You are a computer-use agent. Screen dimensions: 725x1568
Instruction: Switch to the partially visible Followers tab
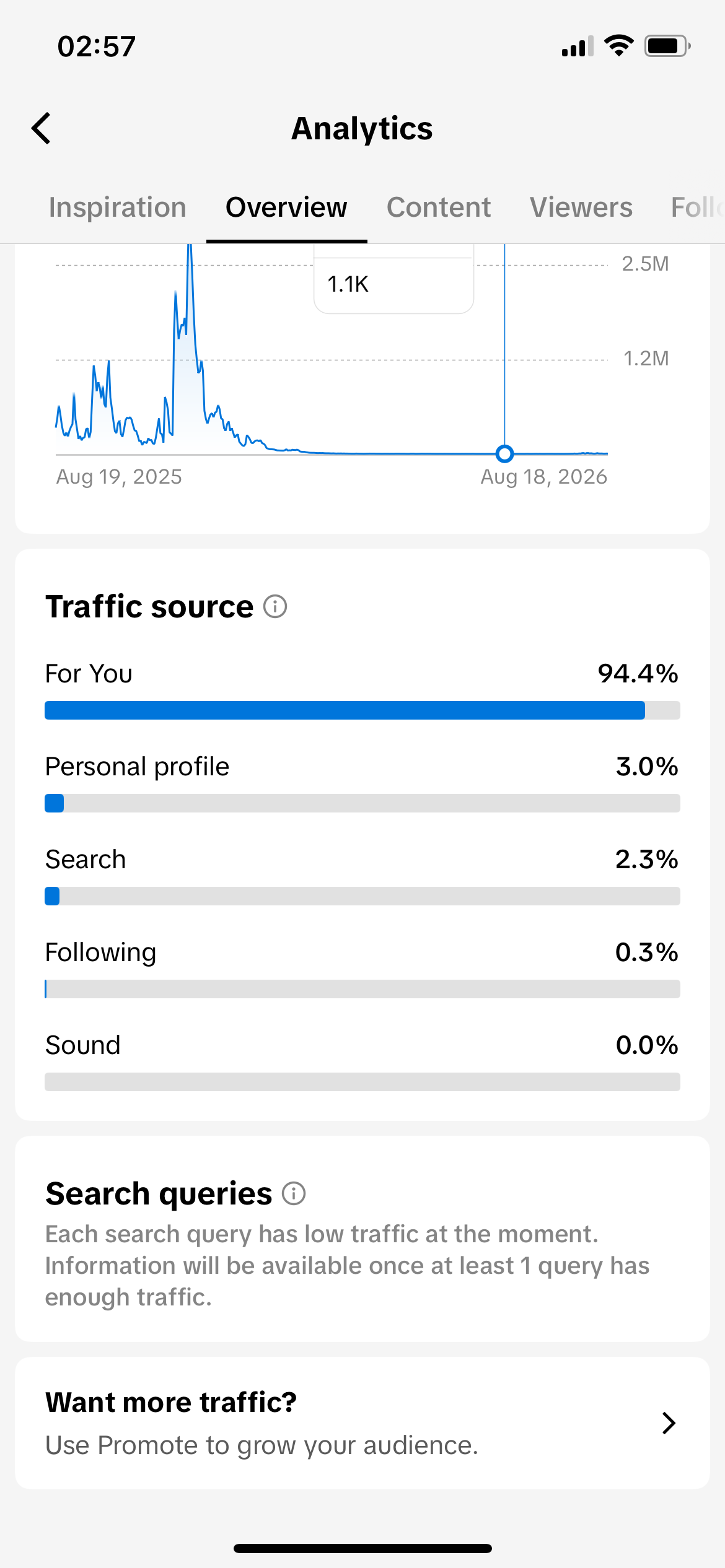698,207
